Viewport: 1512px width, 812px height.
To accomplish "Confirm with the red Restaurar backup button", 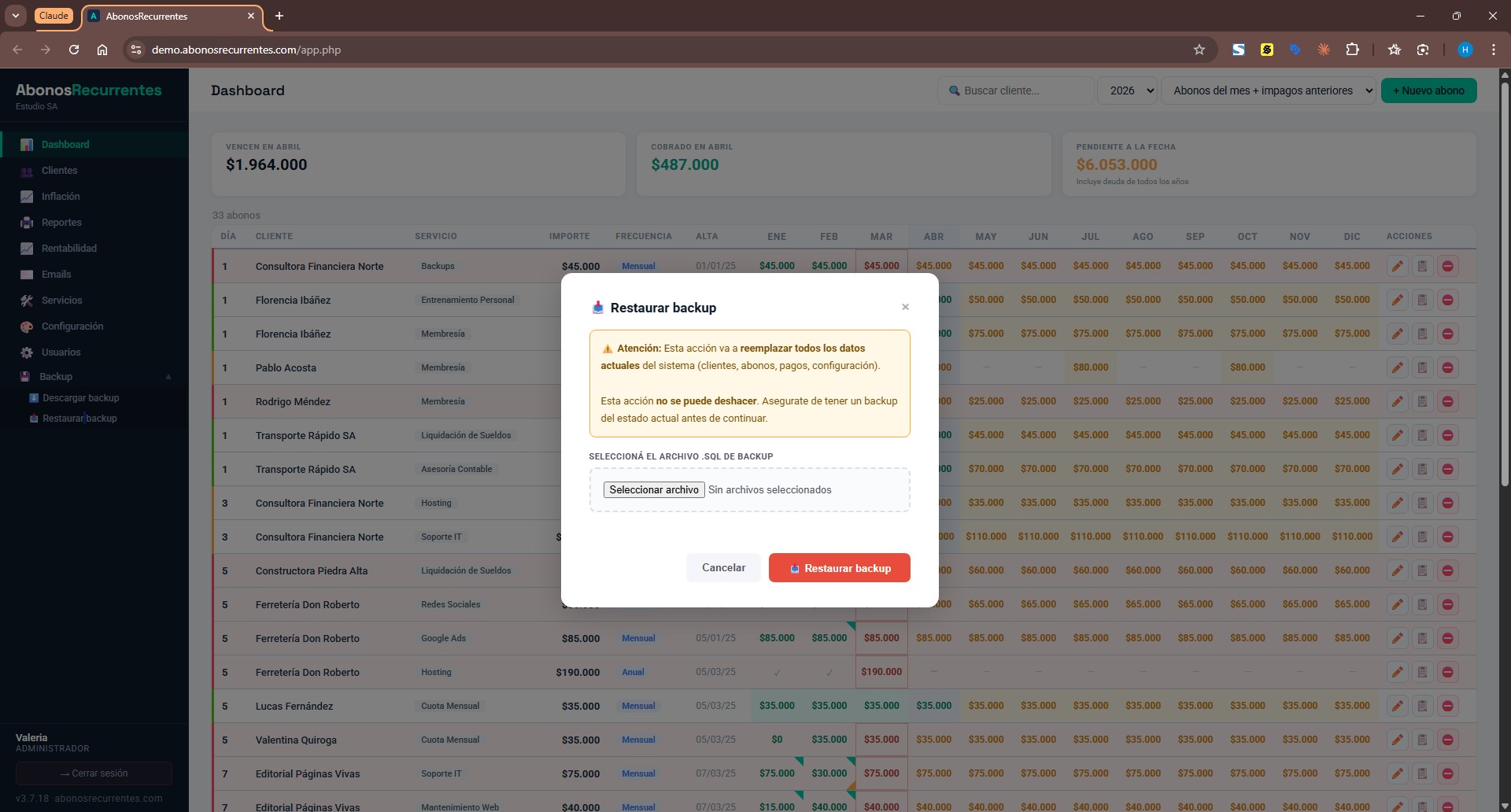I will coord(839,568).
